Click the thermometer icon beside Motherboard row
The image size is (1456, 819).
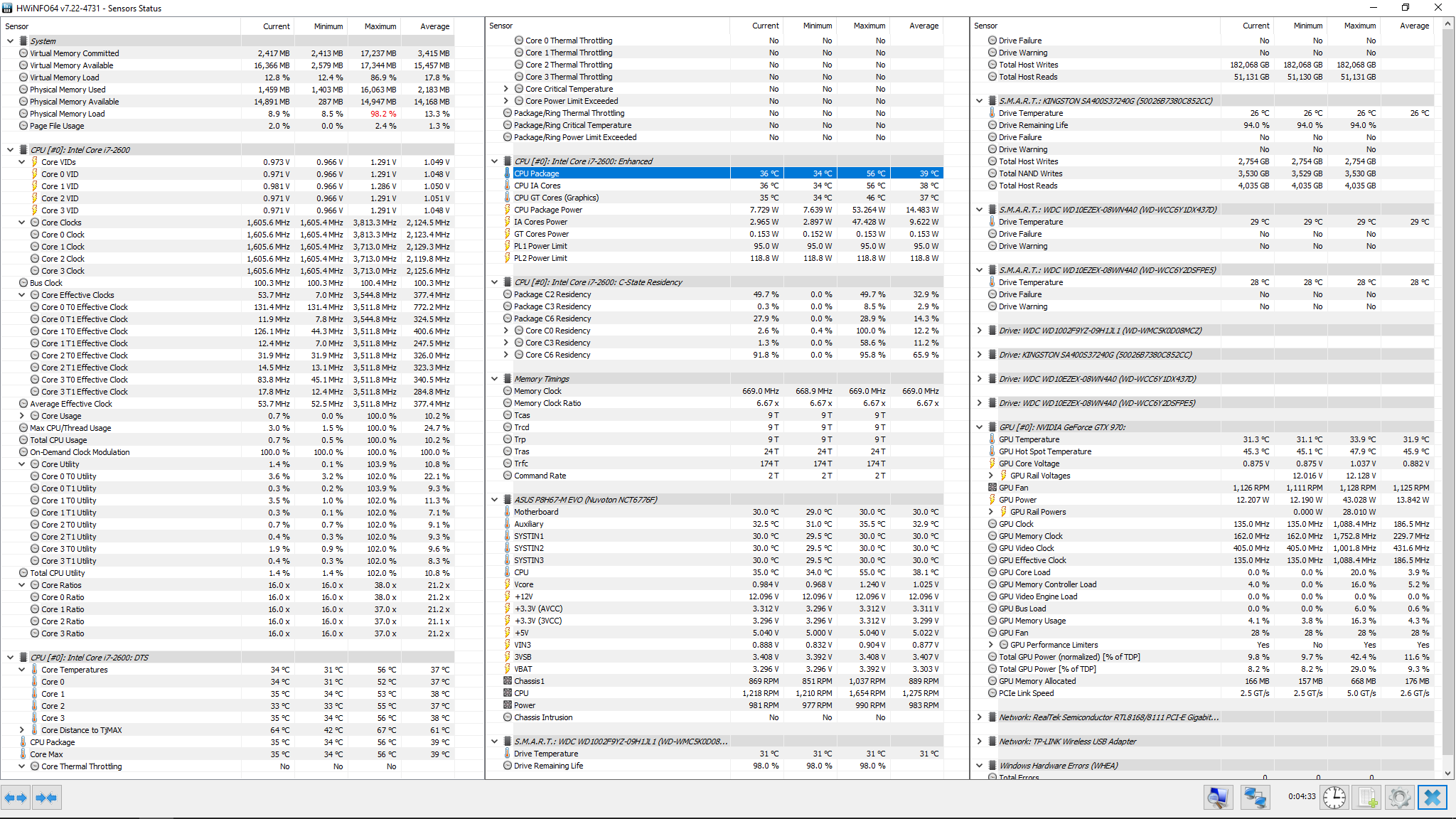508,512
